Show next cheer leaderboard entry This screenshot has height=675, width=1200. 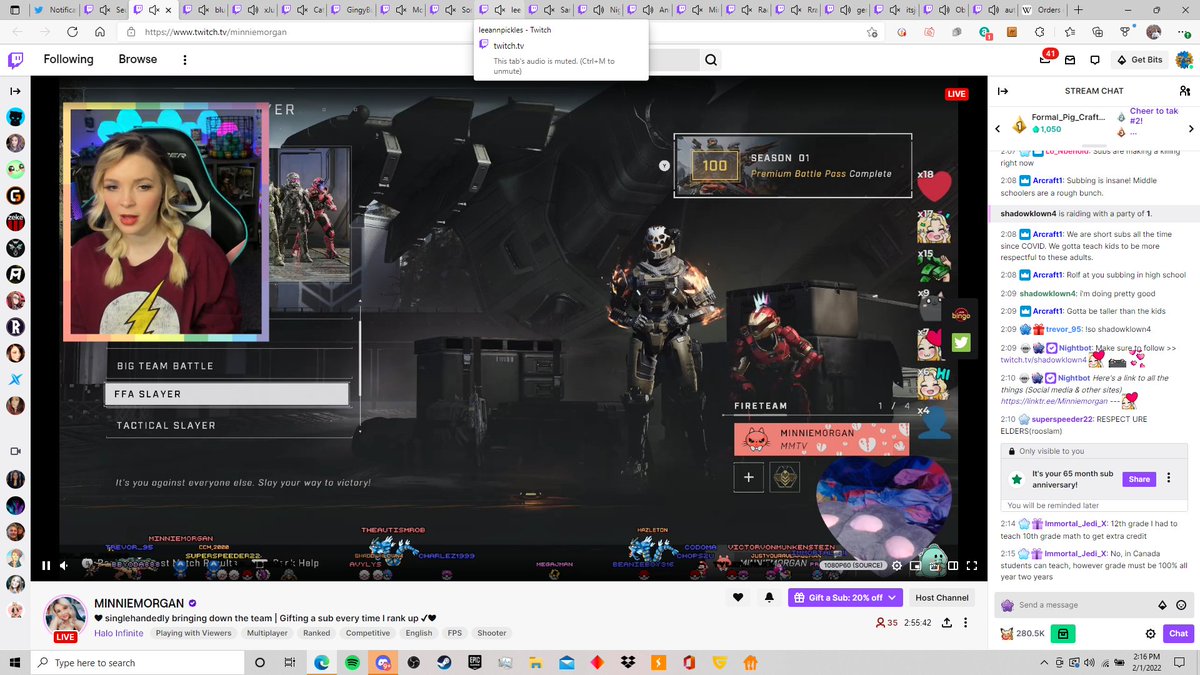(x=1191, y=129)
